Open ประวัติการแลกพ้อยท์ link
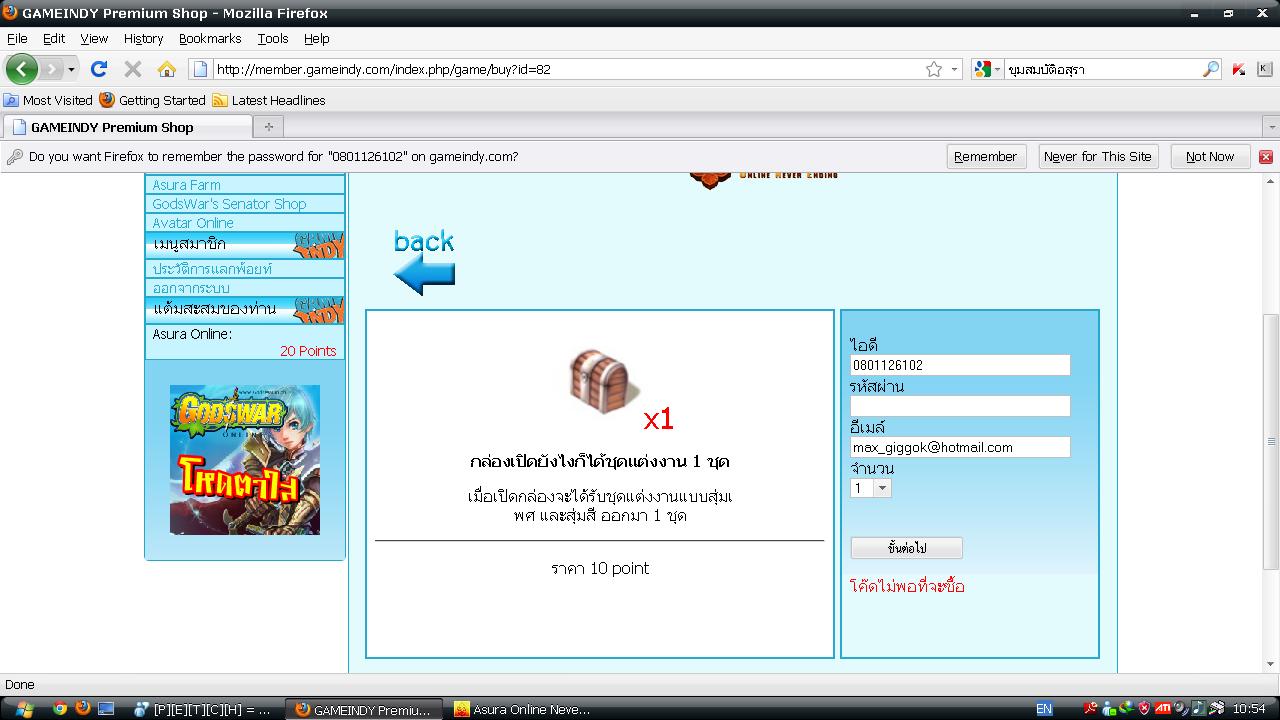The width and height of the screenshot is (1280, 720). (x=212, y=269)
